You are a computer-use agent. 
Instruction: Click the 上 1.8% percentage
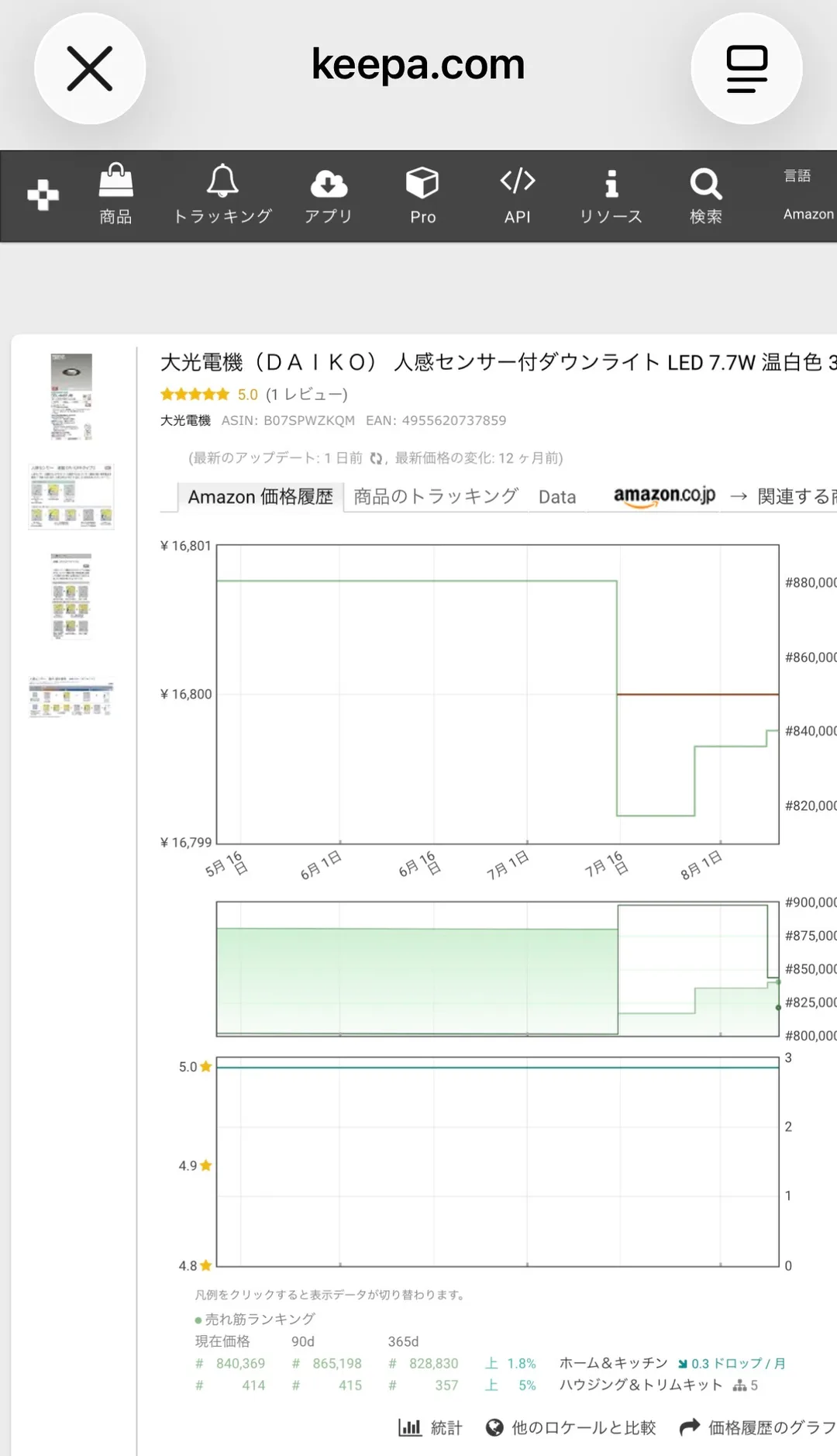[x=511, y=1363]
